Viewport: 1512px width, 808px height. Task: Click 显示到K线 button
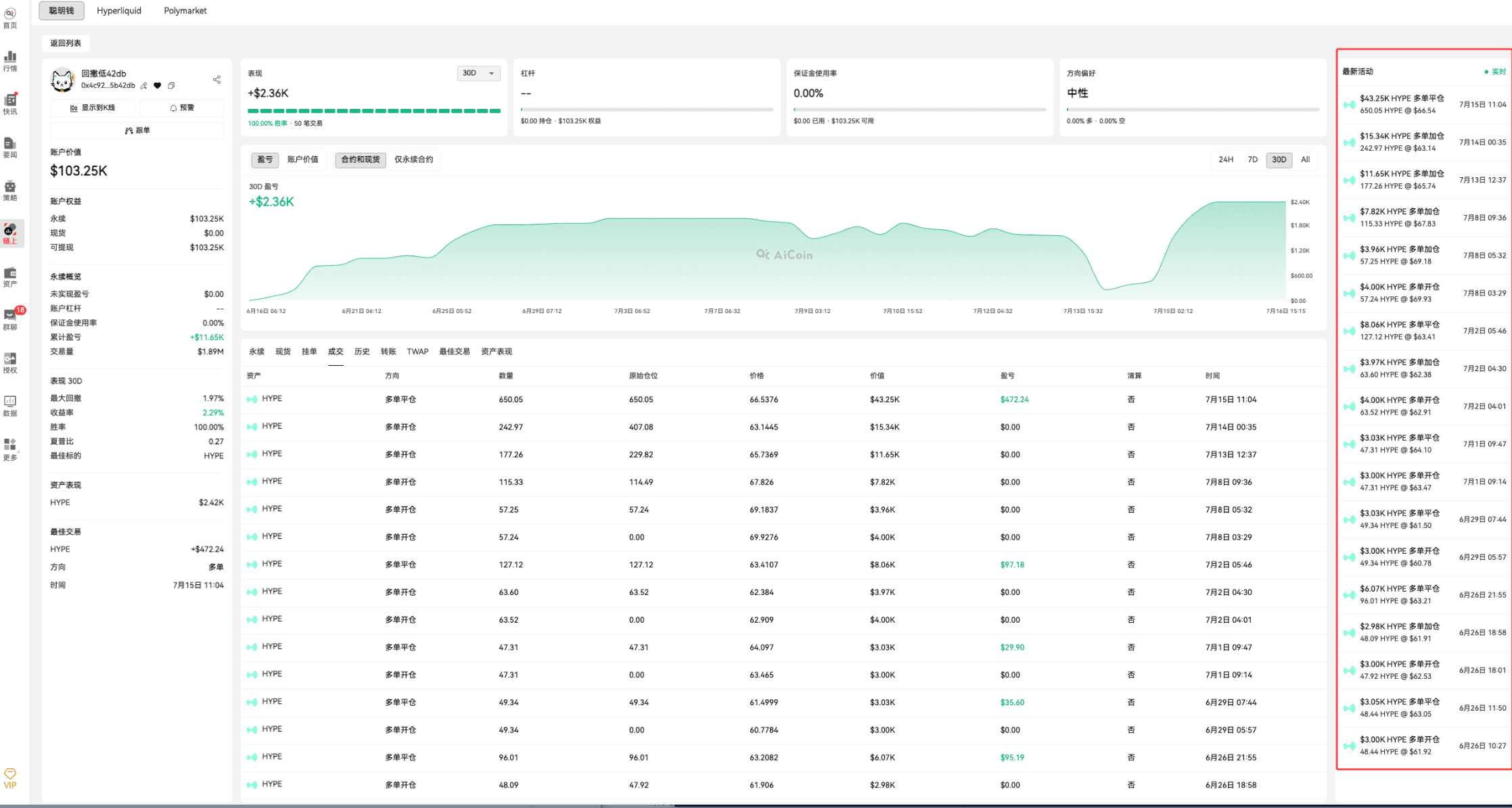[x=93, y=108]
